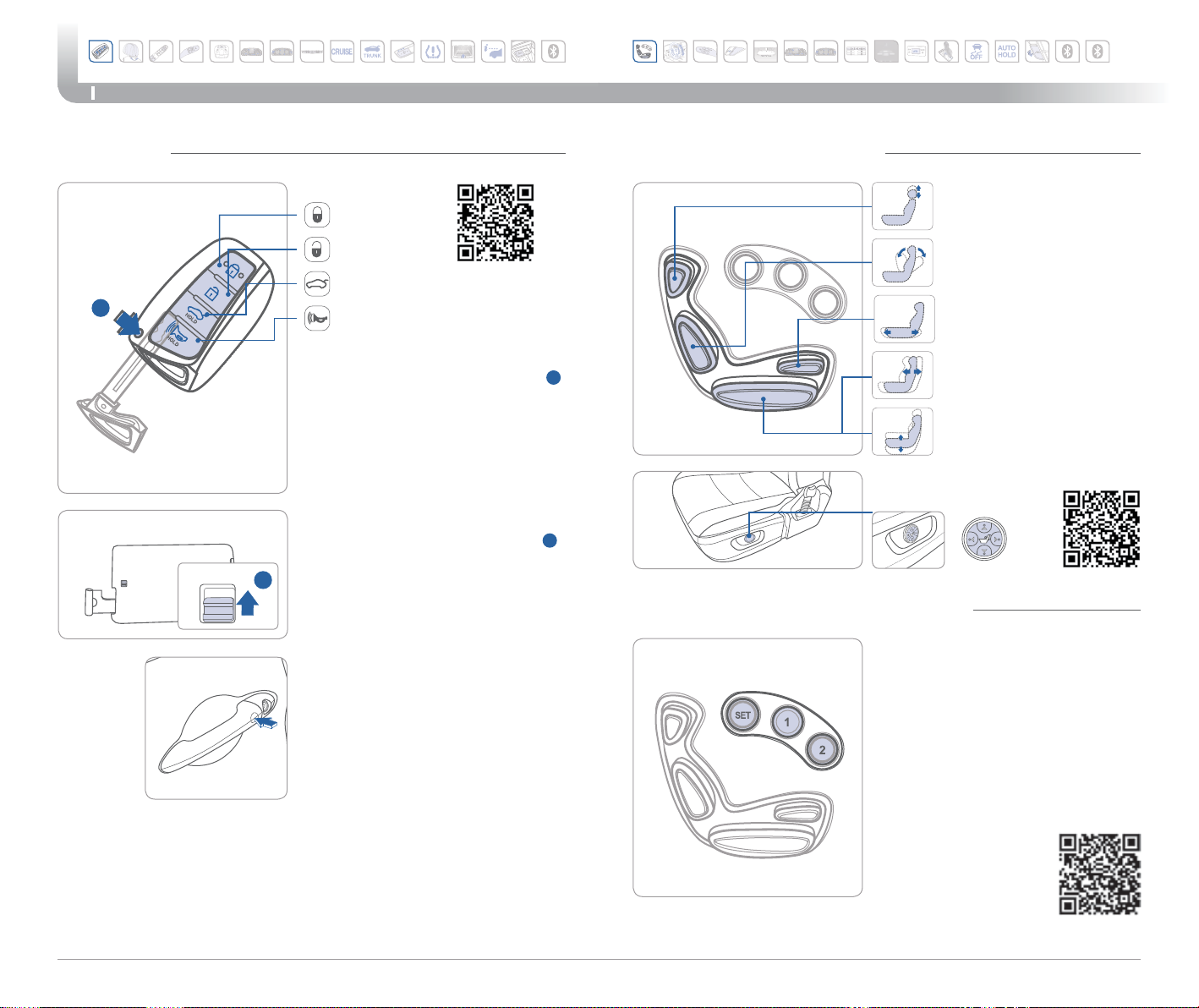Click the trunk release callout icon beside key fob
The image size is (1199, 1008).
pos(317,284)
